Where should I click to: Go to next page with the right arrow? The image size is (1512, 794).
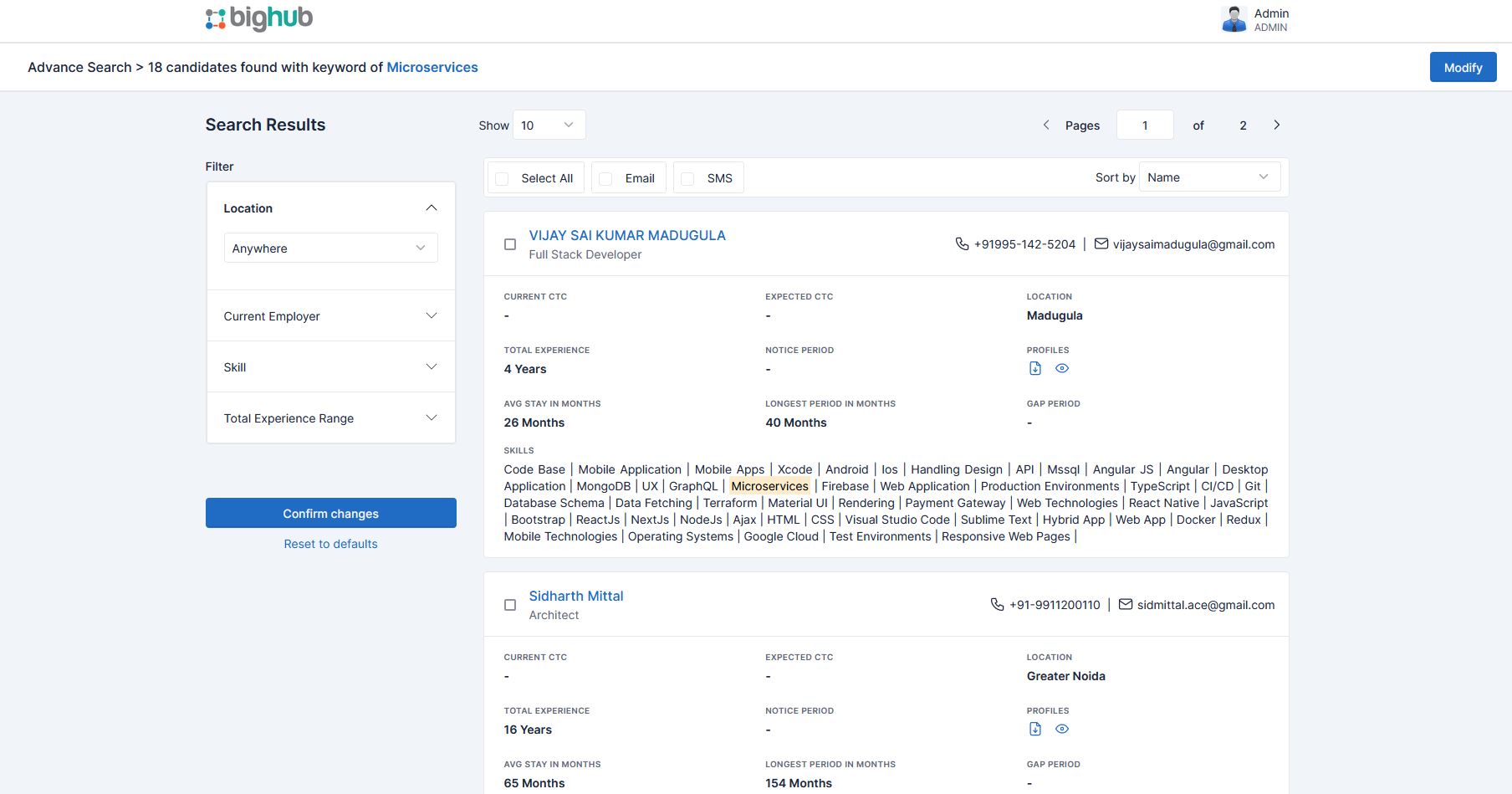[1277, 124]
